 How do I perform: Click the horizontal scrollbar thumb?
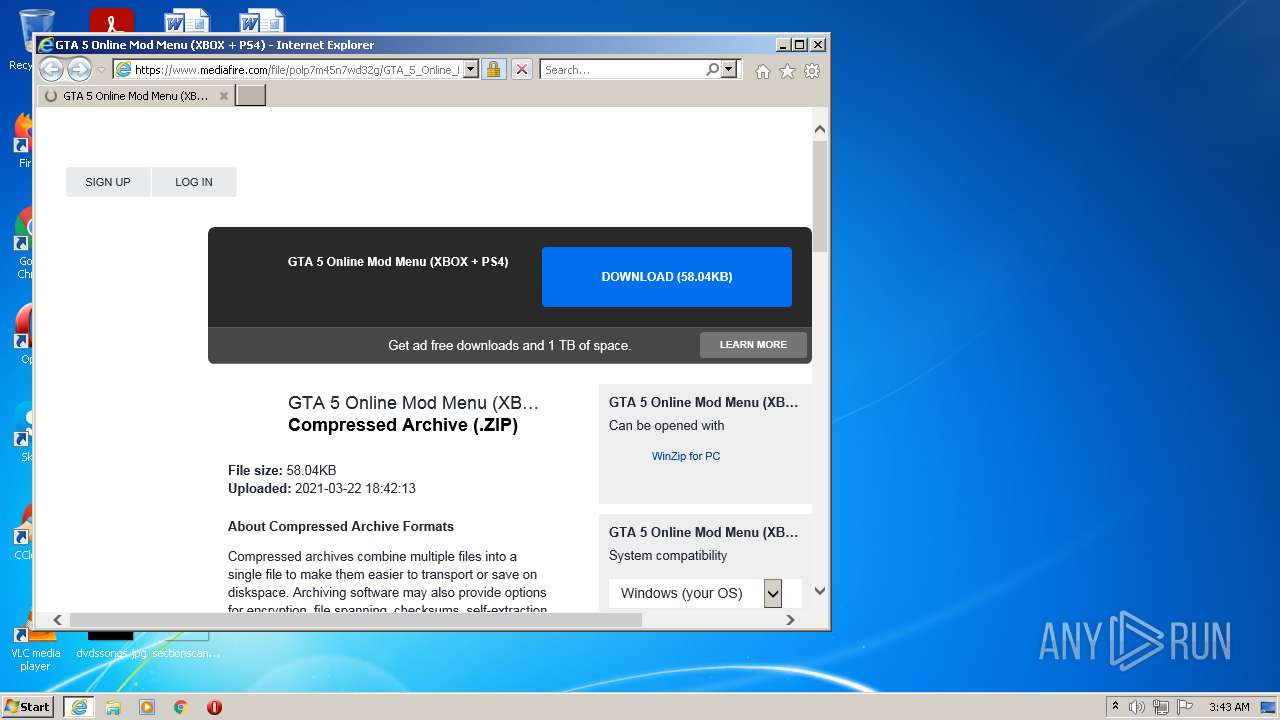(355, 620)
